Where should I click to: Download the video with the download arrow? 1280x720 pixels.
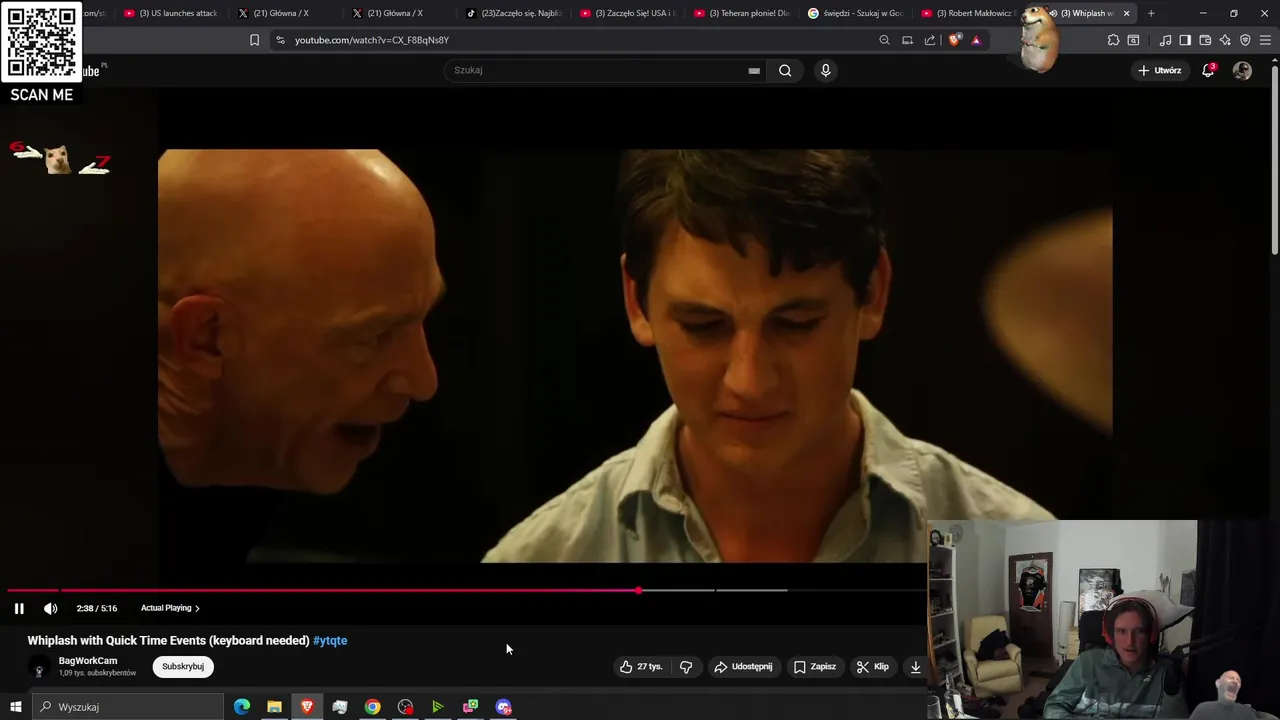click(915, 667)
